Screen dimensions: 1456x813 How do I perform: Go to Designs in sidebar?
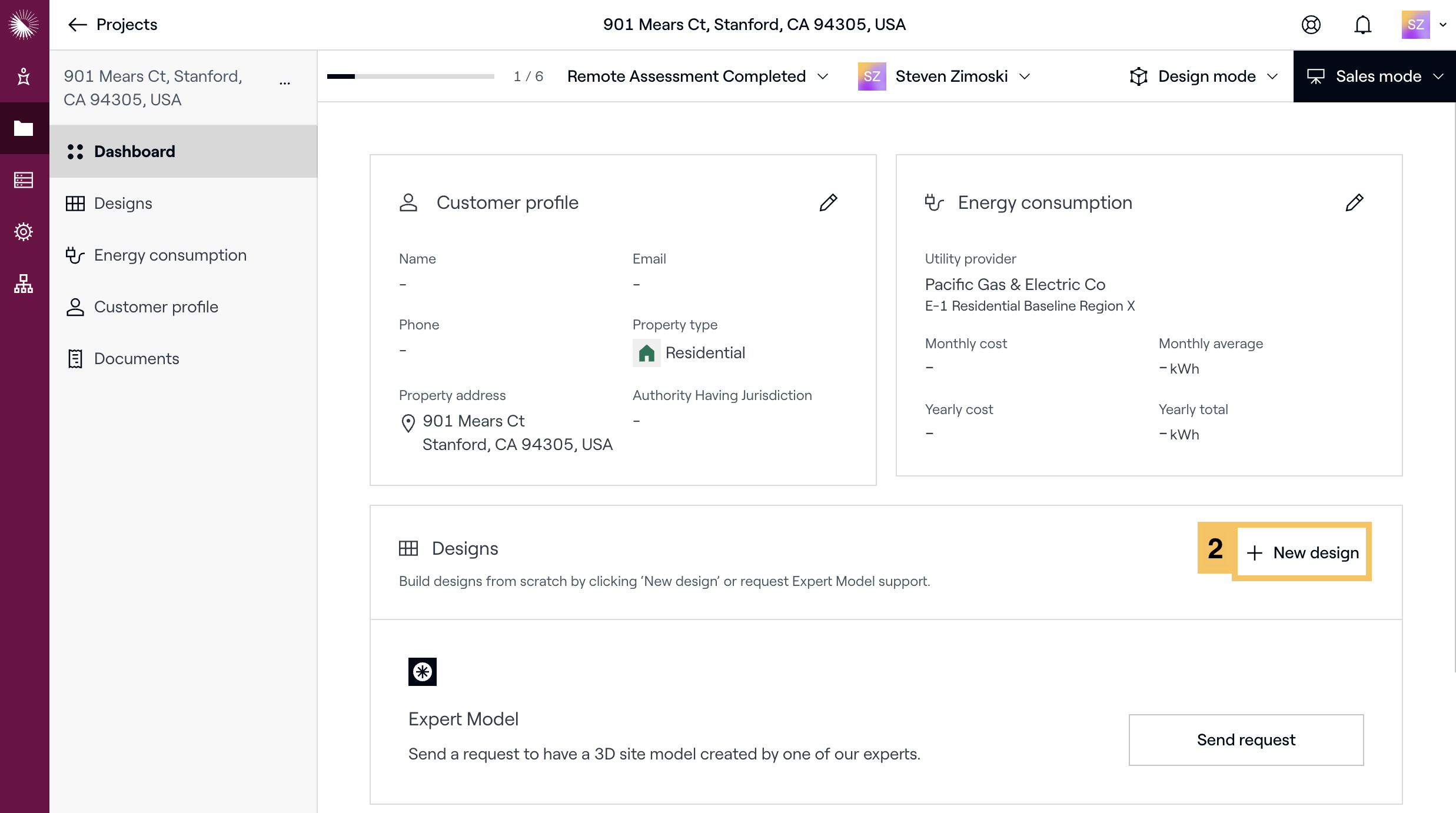click(123, 204)
